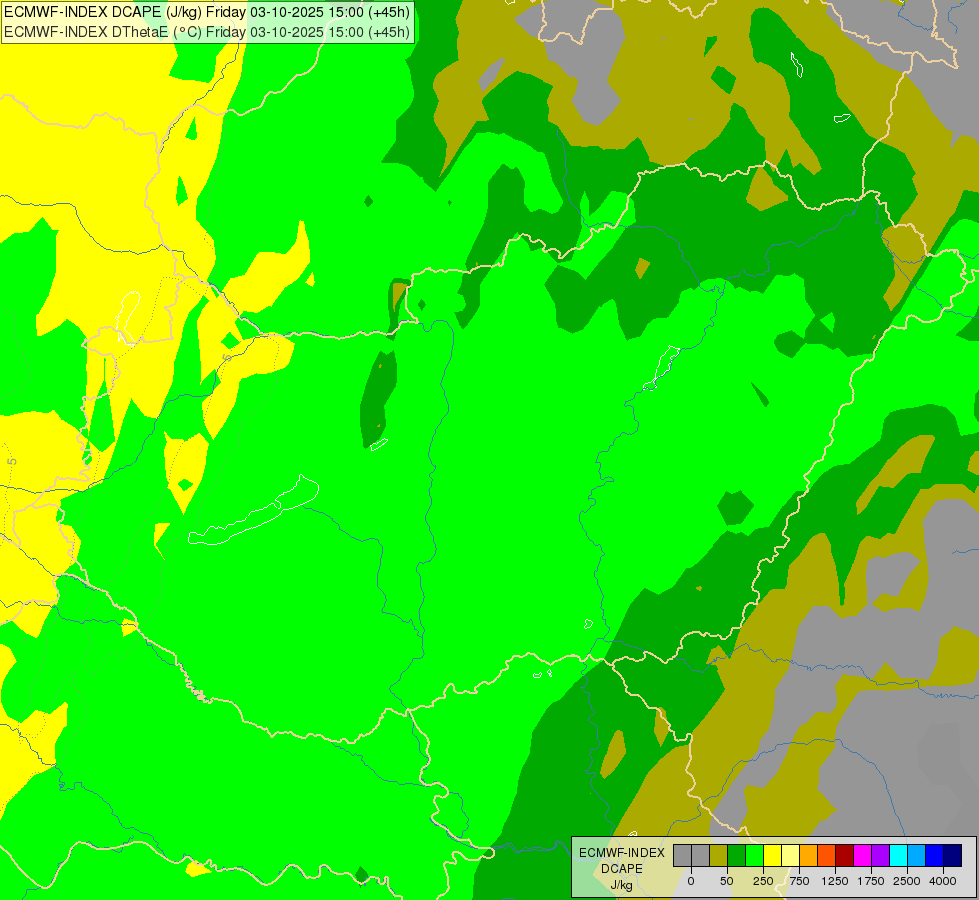Click legend scale value 50
This screenshot has height=900, width=979.
pos(727,881)
